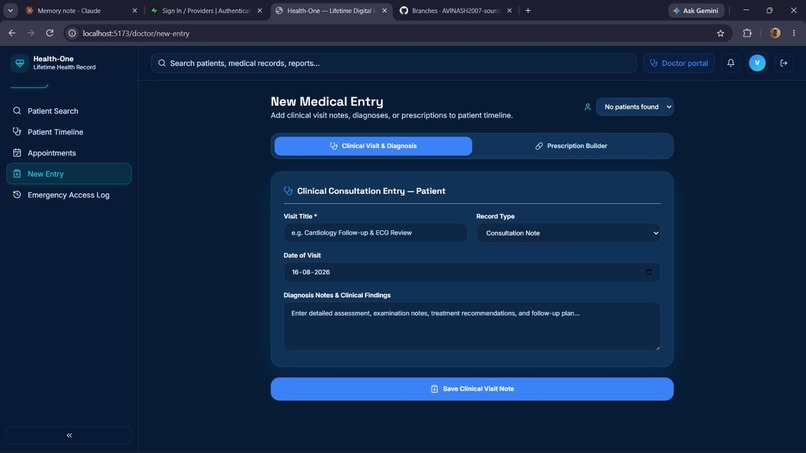Click patient person icon beside selector
The image size is (806, 453).
588,107
